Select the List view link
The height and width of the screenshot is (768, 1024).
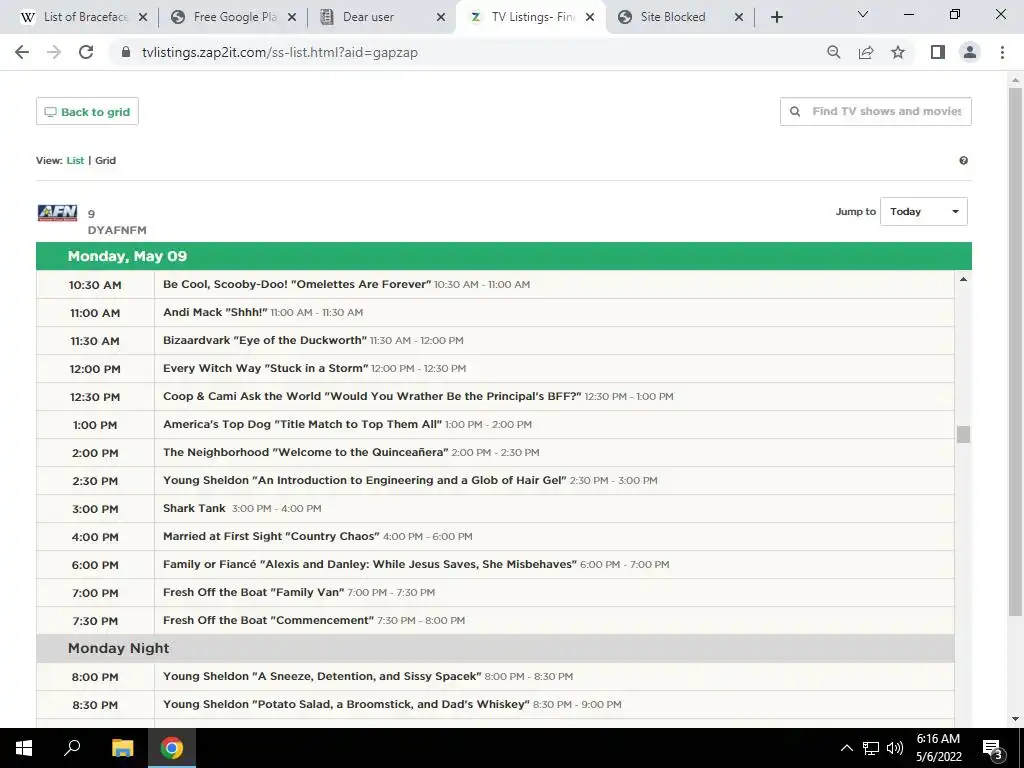[75, 161]
